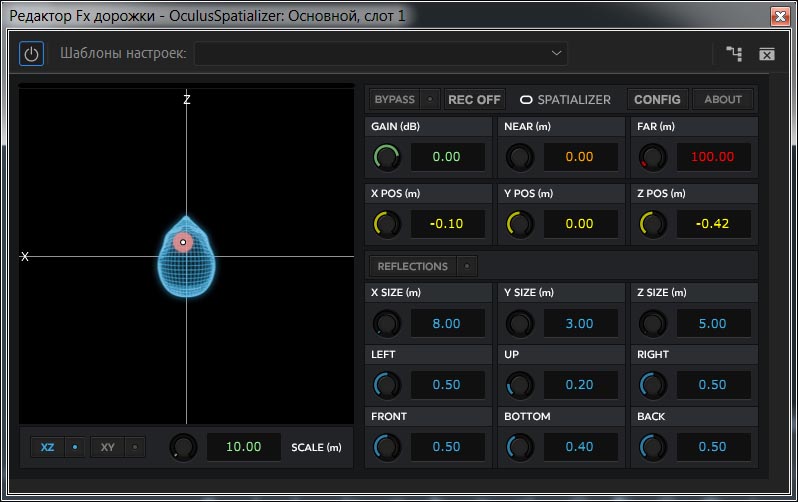
Task: Click the Z POS value -0.42
Action: click(x=713, y=224)
